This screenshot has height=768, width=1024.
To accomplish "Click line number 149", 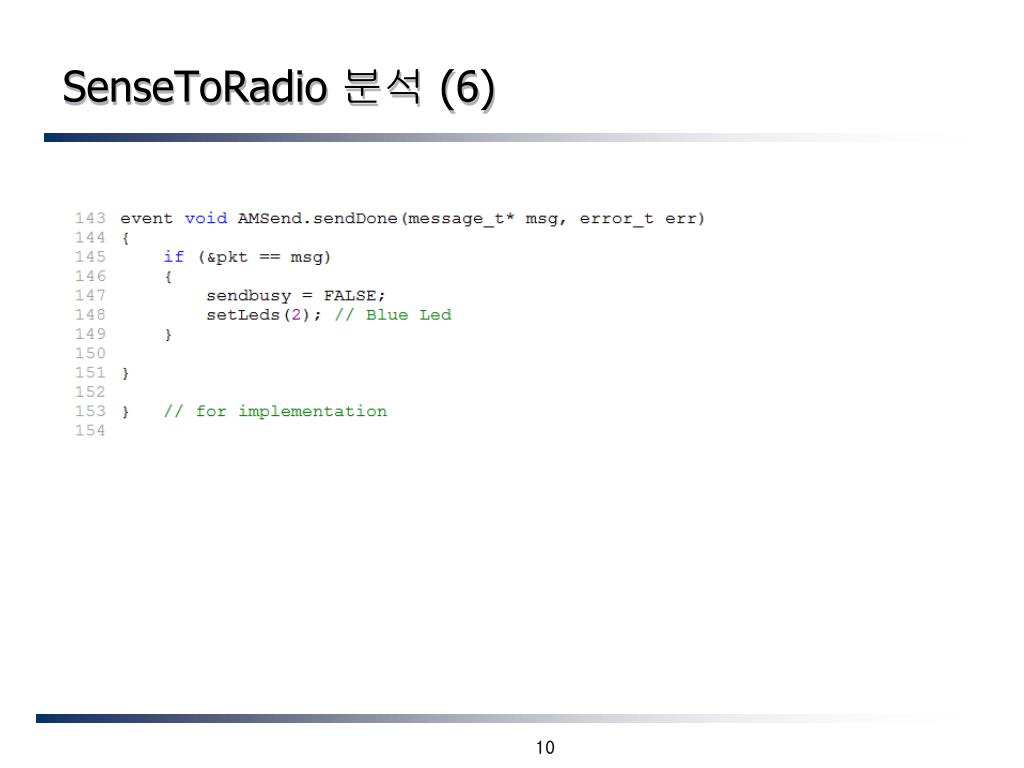I will click(x=90, y=334).
